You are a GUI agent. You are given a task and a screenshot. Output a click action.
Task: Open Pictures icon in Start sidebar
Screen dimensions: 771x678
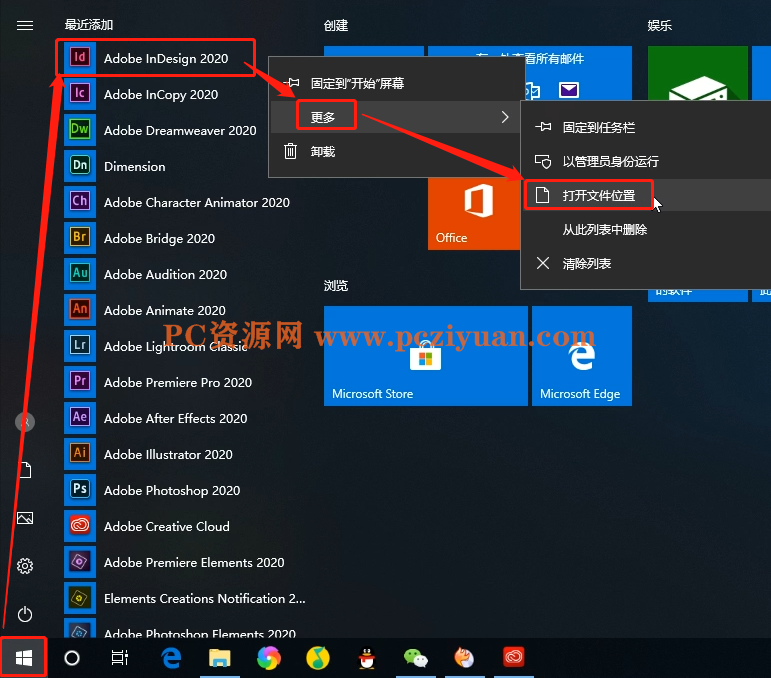(25, 518)
